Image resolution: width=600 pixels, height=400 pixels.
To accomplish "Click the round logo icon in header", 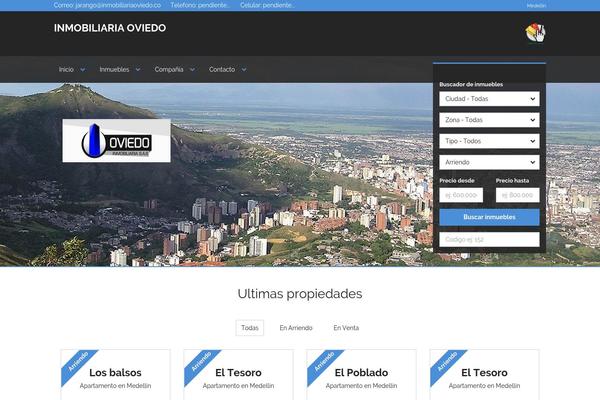I will pyautogui.click(x=535, y=33).
